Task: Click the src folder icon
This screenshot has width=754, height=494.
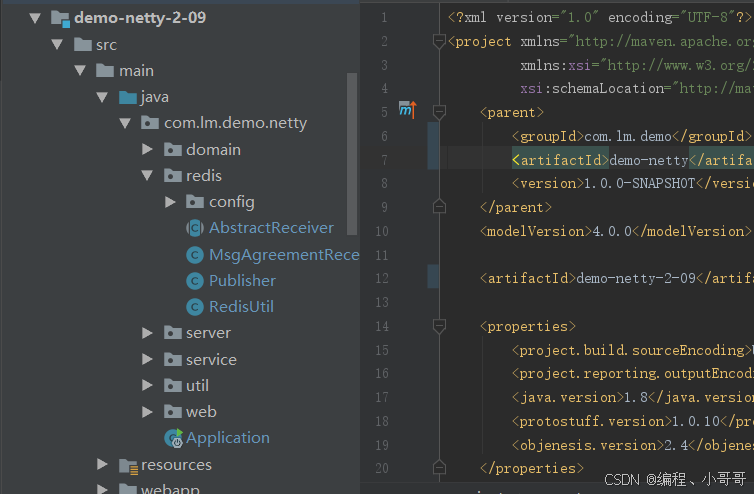Action: tap(83, 45)
